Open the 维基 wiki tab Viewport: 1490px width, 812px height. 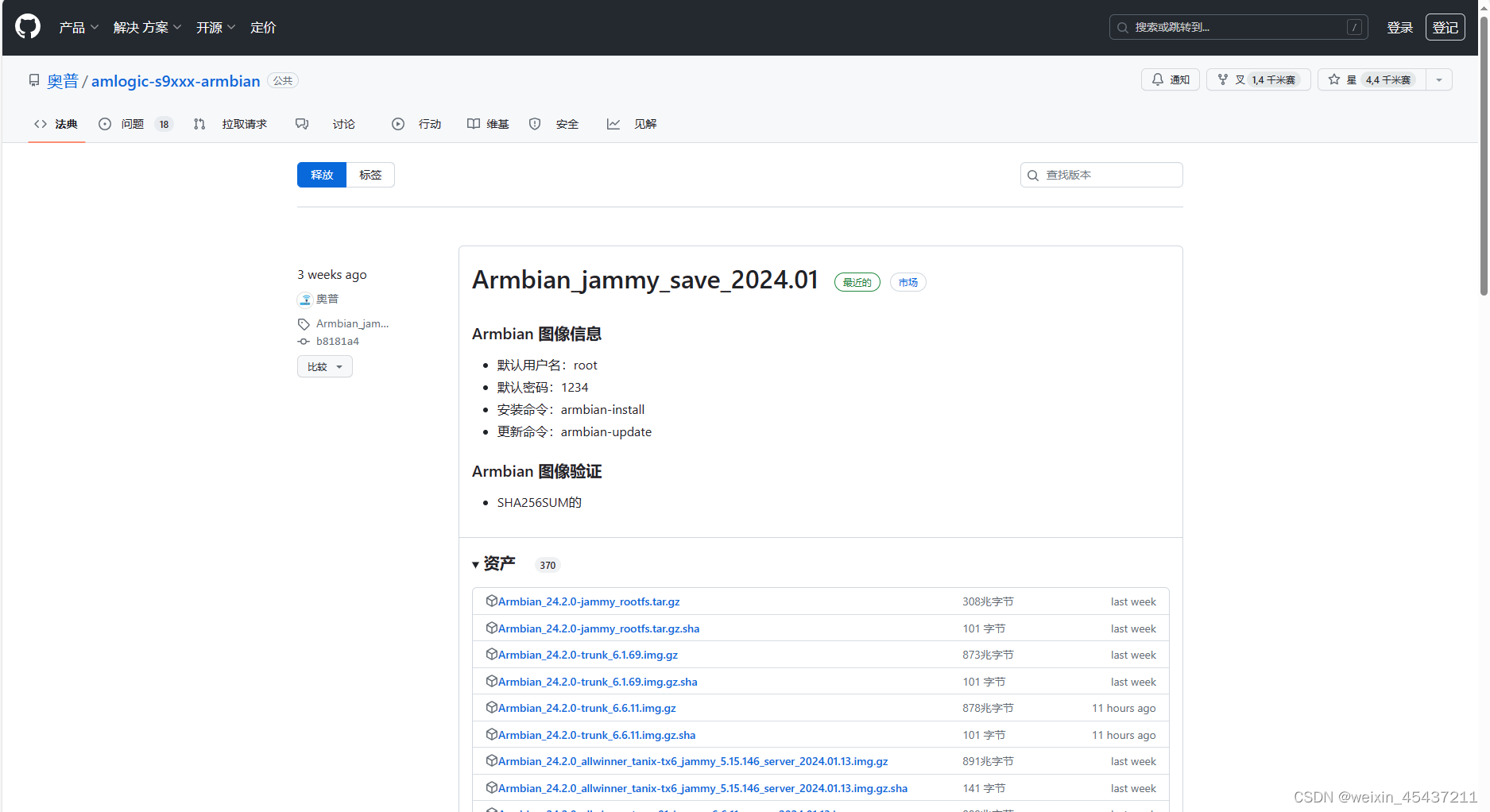[x=488, y=124]
